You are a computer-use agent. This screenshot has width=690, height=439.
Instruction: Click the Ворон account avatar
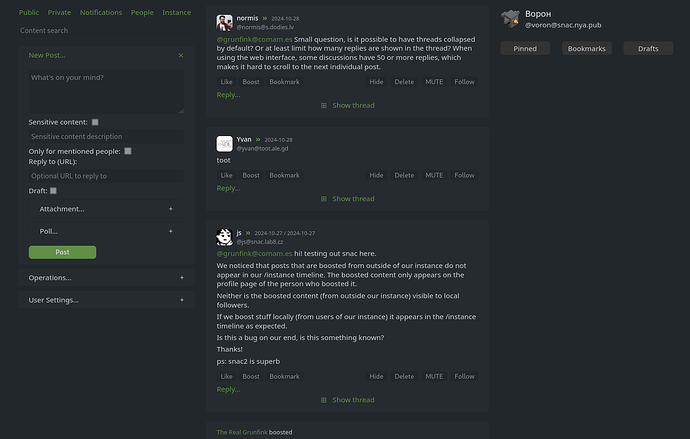point(510,18)
